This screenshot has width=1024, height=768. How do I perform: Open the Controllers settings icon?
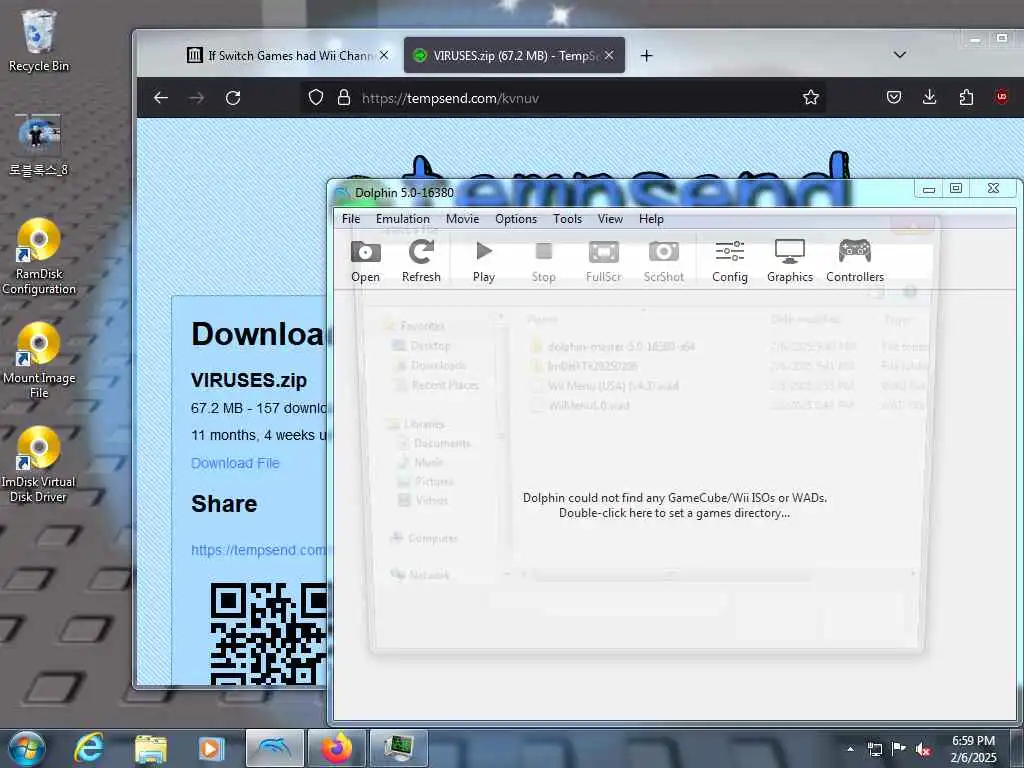pos(855,261)
